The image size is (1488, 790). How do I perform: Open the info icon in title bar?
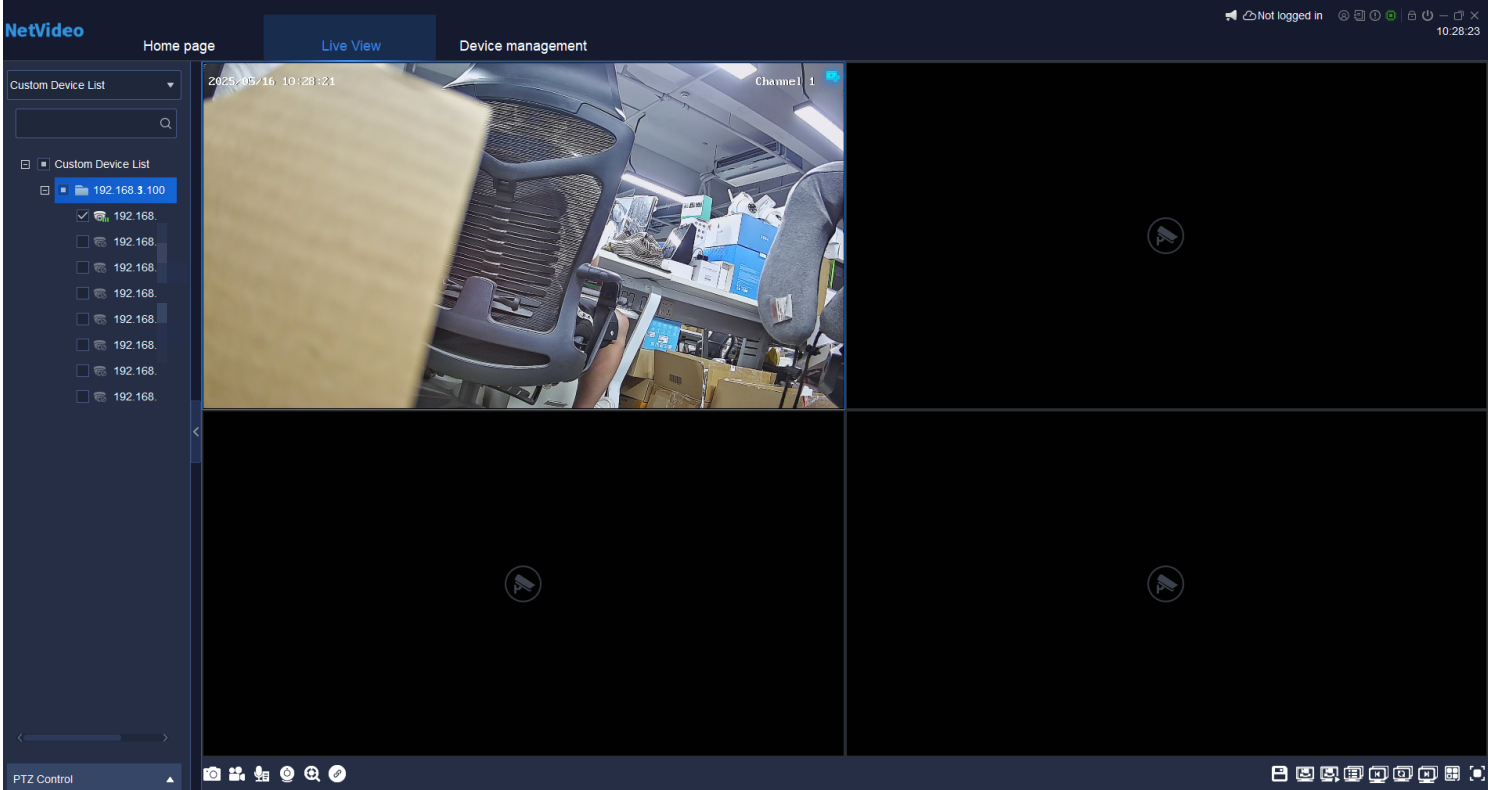[x=1375, y=16]
